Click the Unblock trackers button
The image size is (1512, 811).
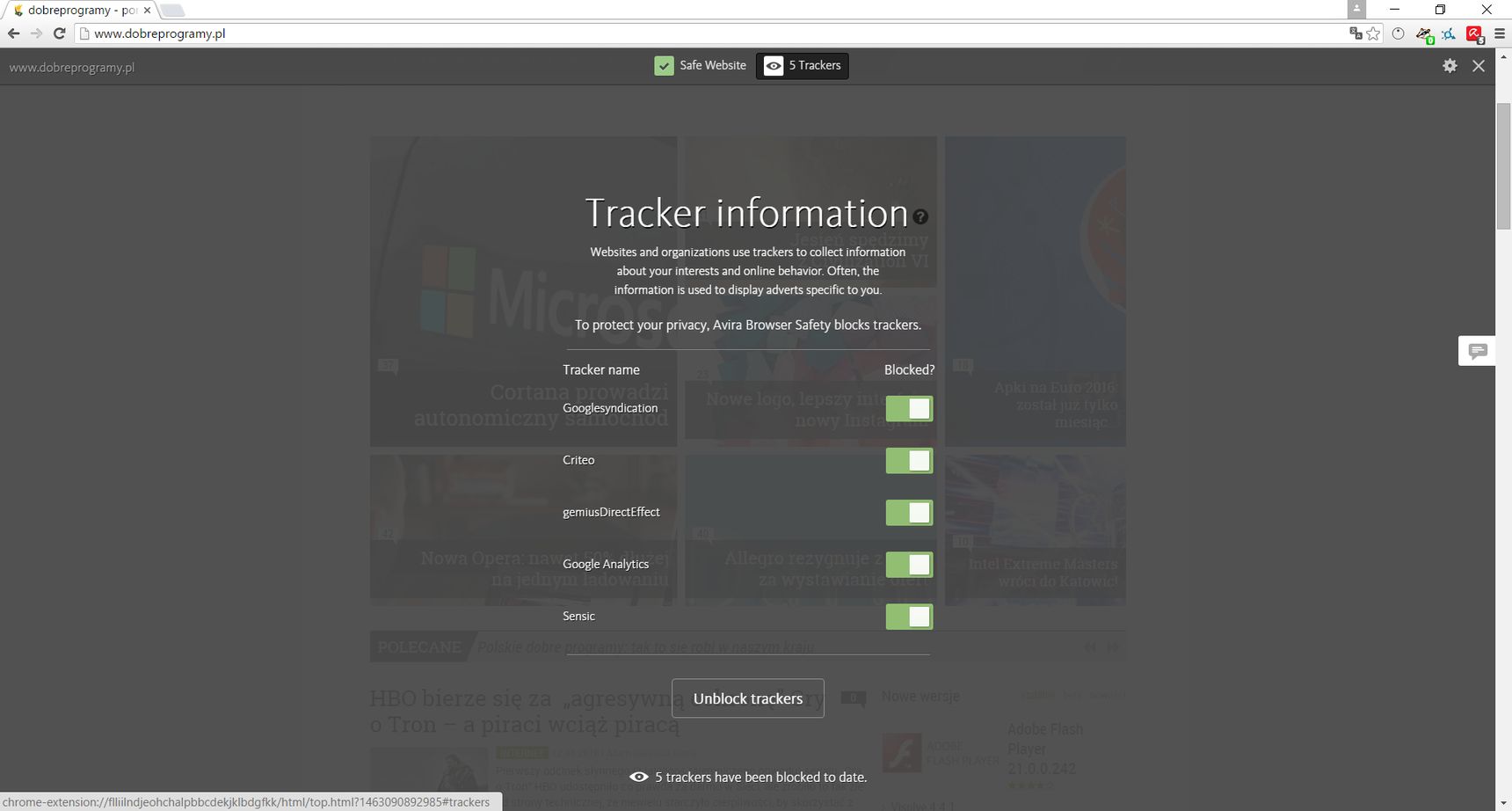pyautogui.click(x=747, y=698)
